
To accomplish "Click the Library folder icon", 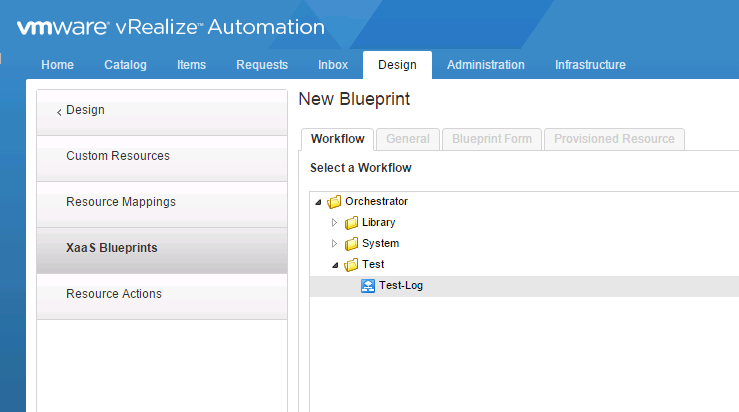I will pos(351,222).
